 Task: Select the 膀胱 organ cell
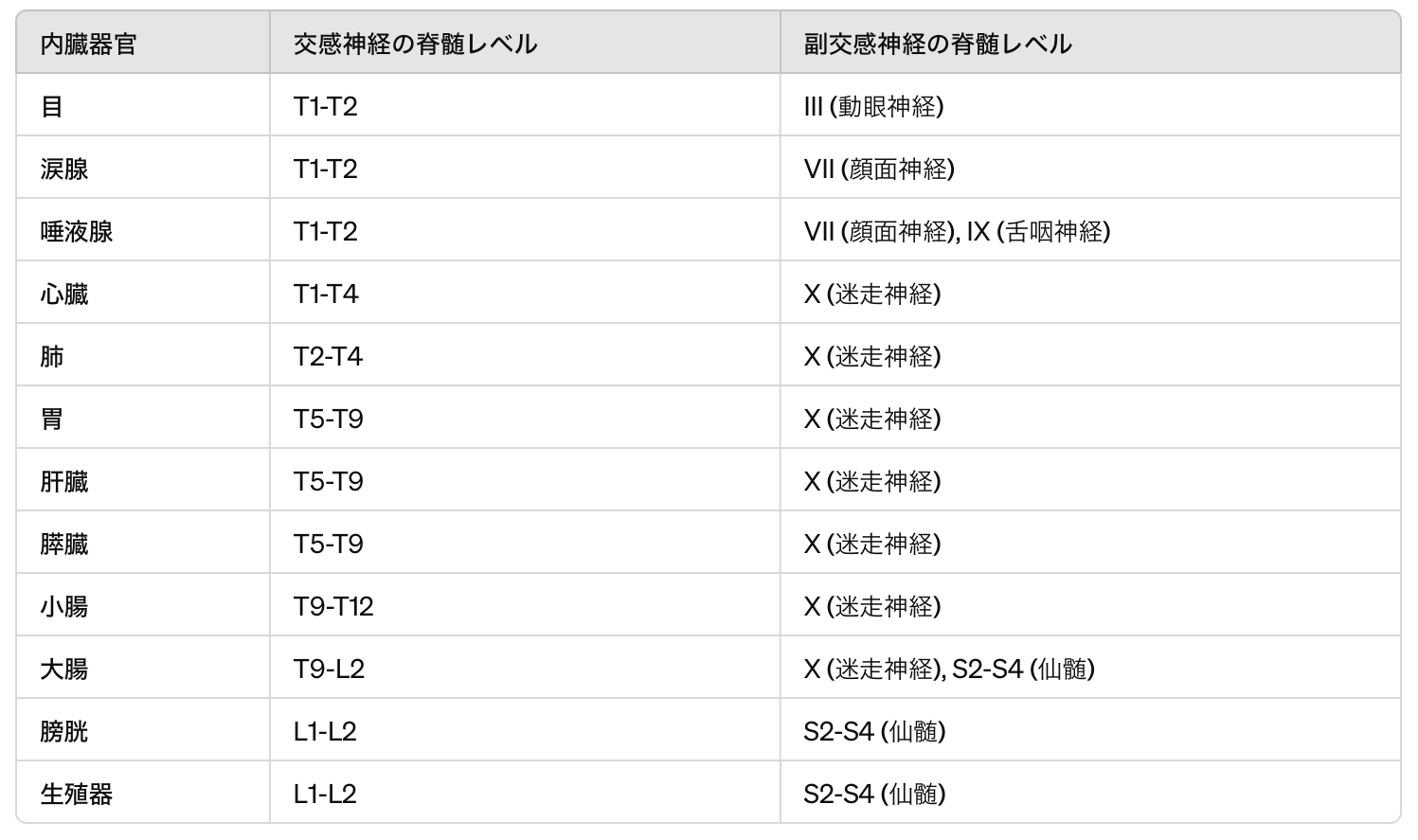[64, 731]
